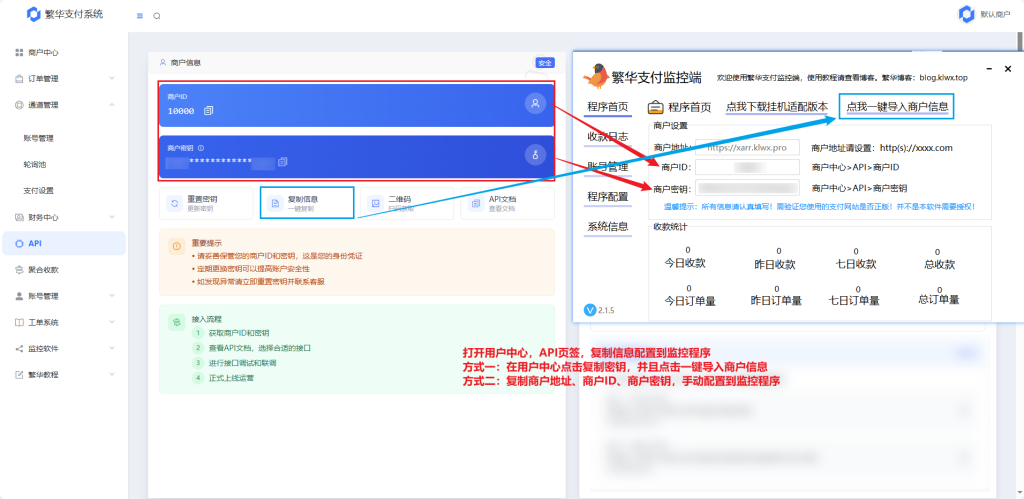
Task: Select 程序首页 tab in monitor window sidebar
Action: pos(608,107)
